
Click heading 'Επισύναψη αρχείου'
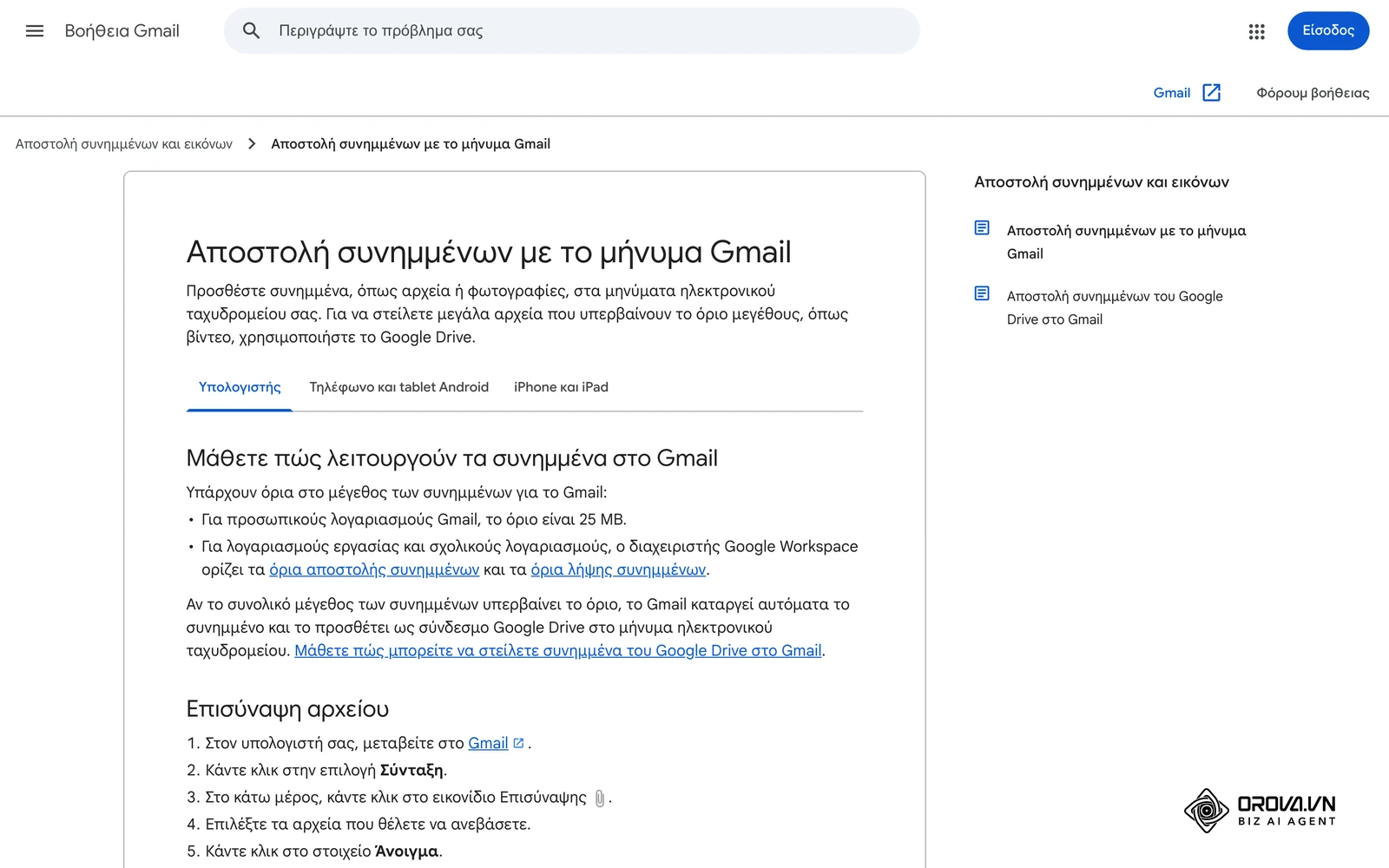pos(287,709)
